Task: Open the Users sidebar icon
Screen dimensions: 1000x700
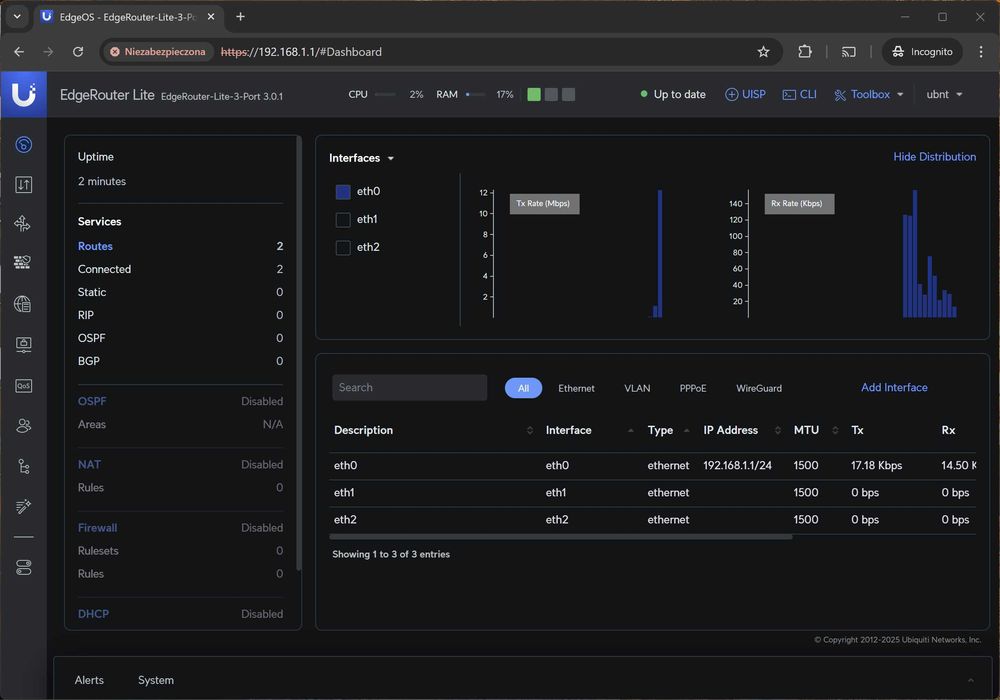Action: point(23,426)
